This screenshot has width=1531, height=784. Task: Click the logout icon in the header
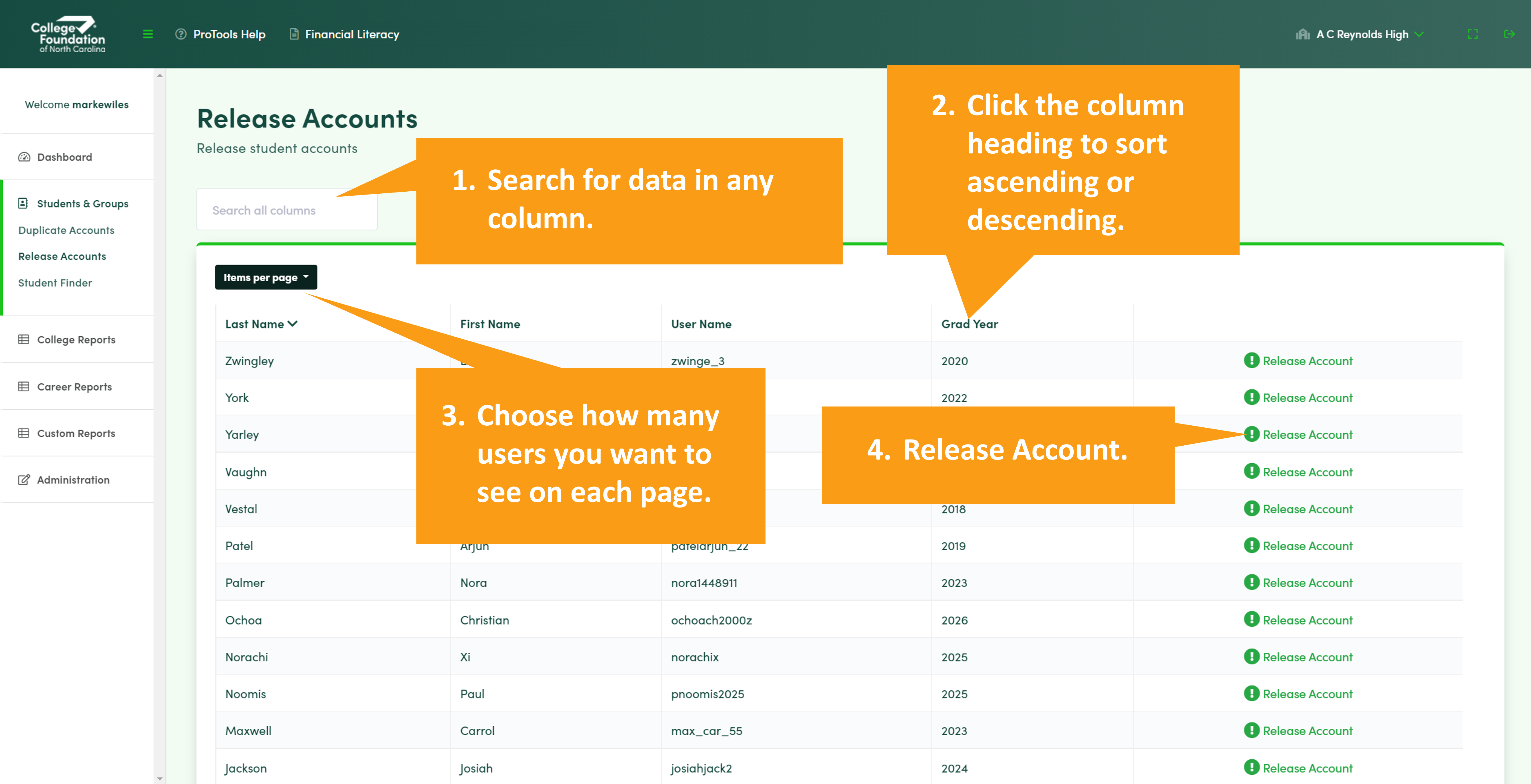[1509, 35]
